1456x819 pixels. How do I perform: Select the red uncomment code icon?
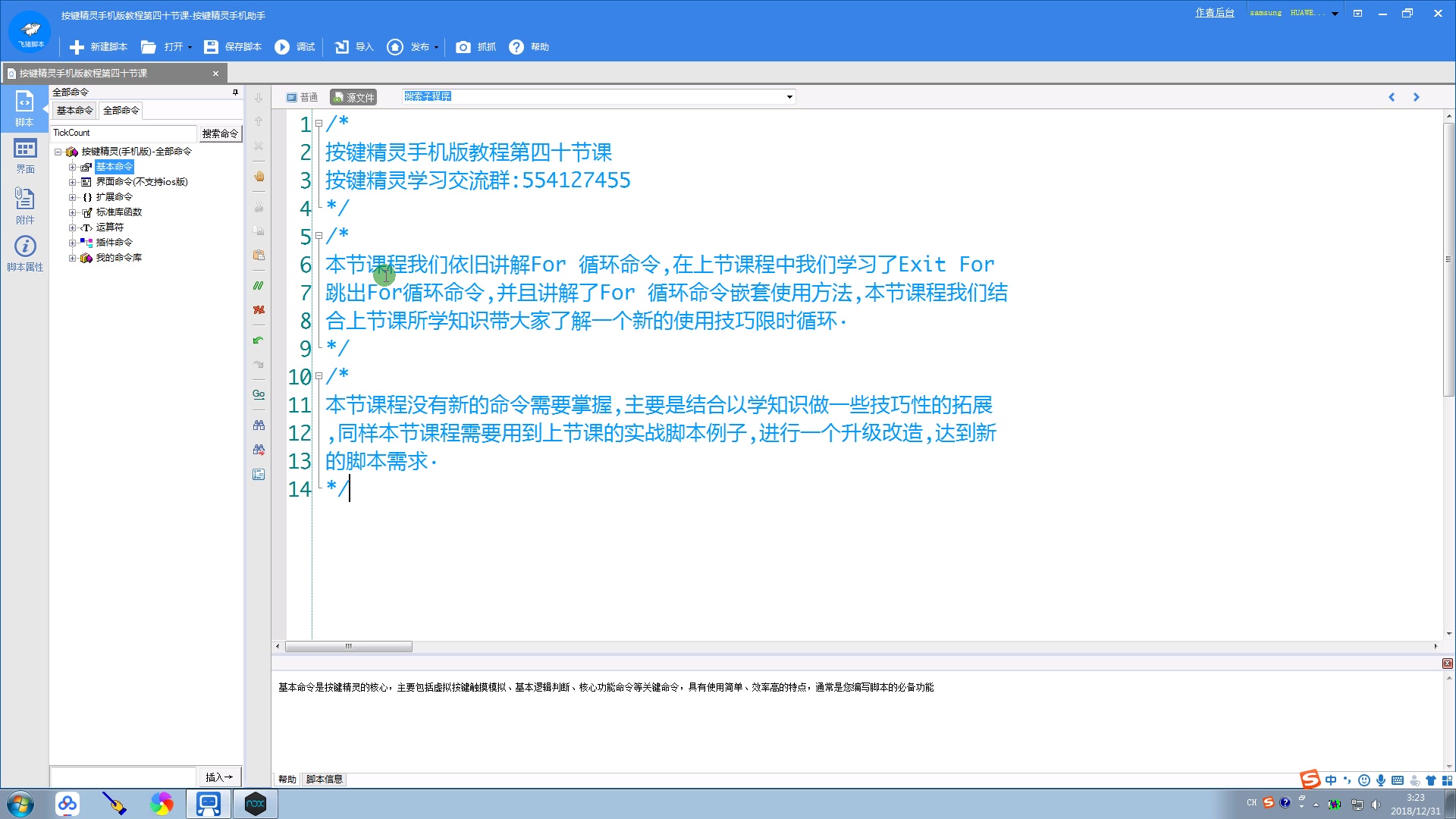(259, 309)
